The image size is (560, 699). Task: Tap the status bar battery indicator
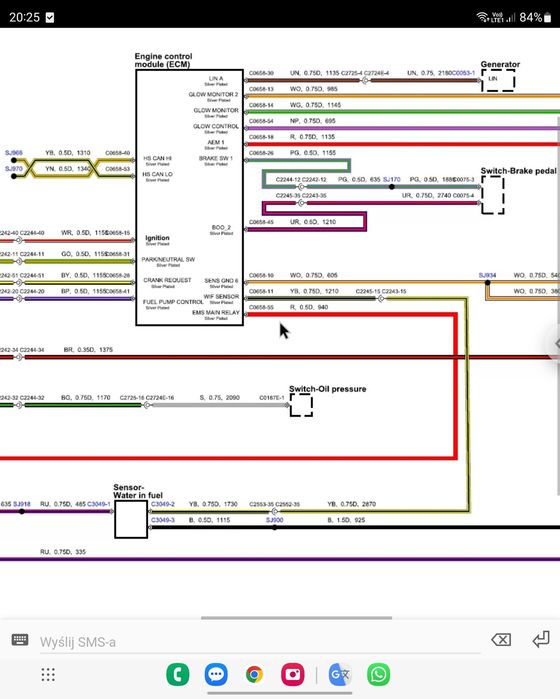(x=547, y=17)
